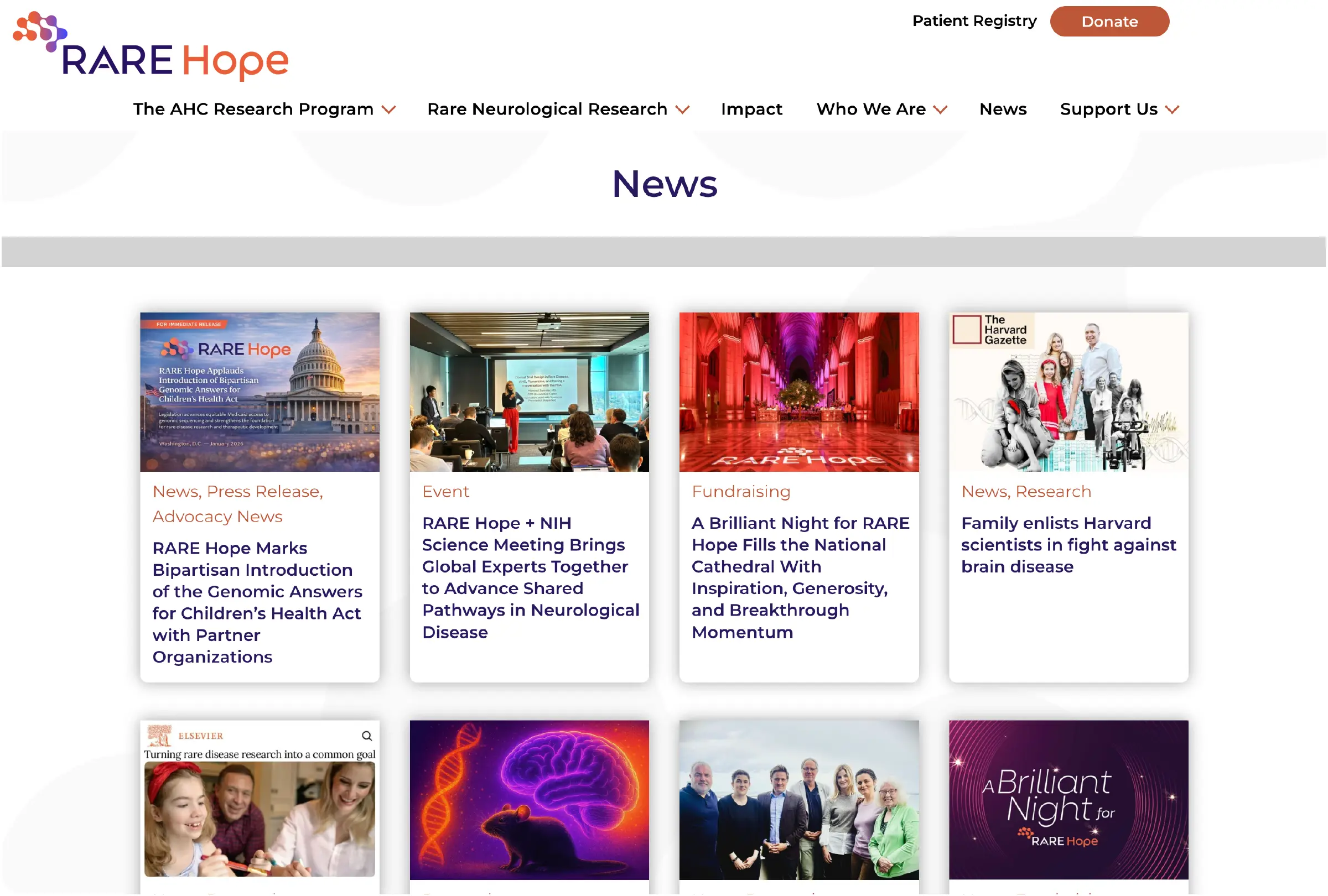Open The AHC Research Program menu

click(x=253, y=109)
